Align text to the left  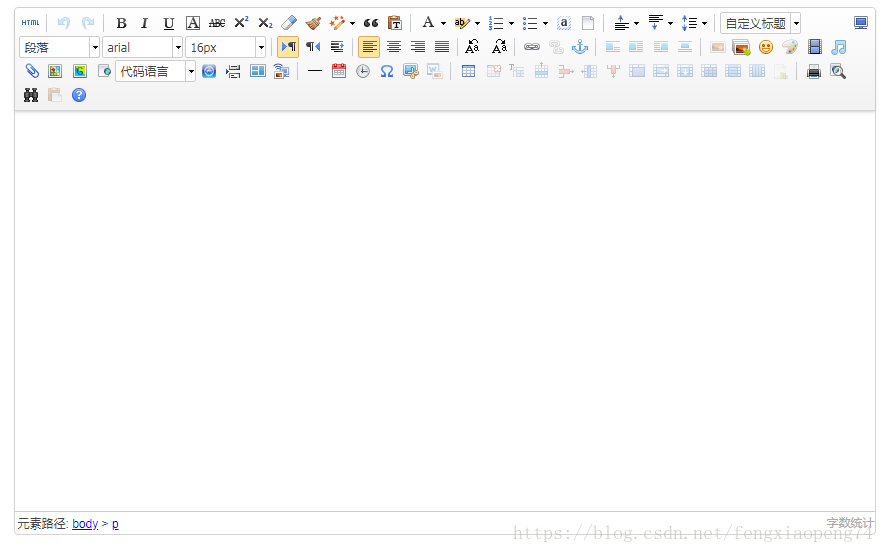point(369,47)
